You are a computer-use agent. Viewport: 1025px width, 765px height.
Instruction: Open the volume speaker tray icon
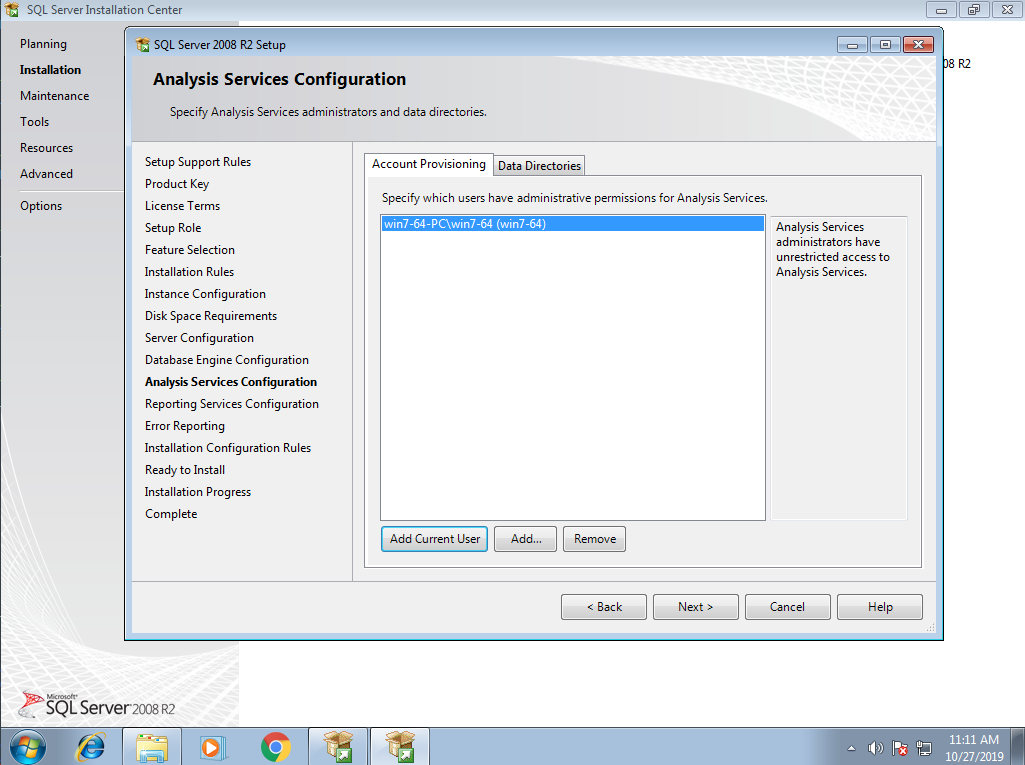coord(875,747)
